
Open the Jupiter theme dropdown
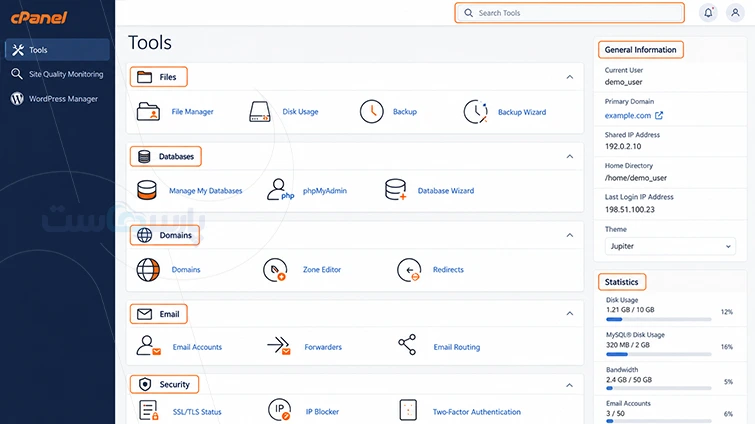point(670,246)
